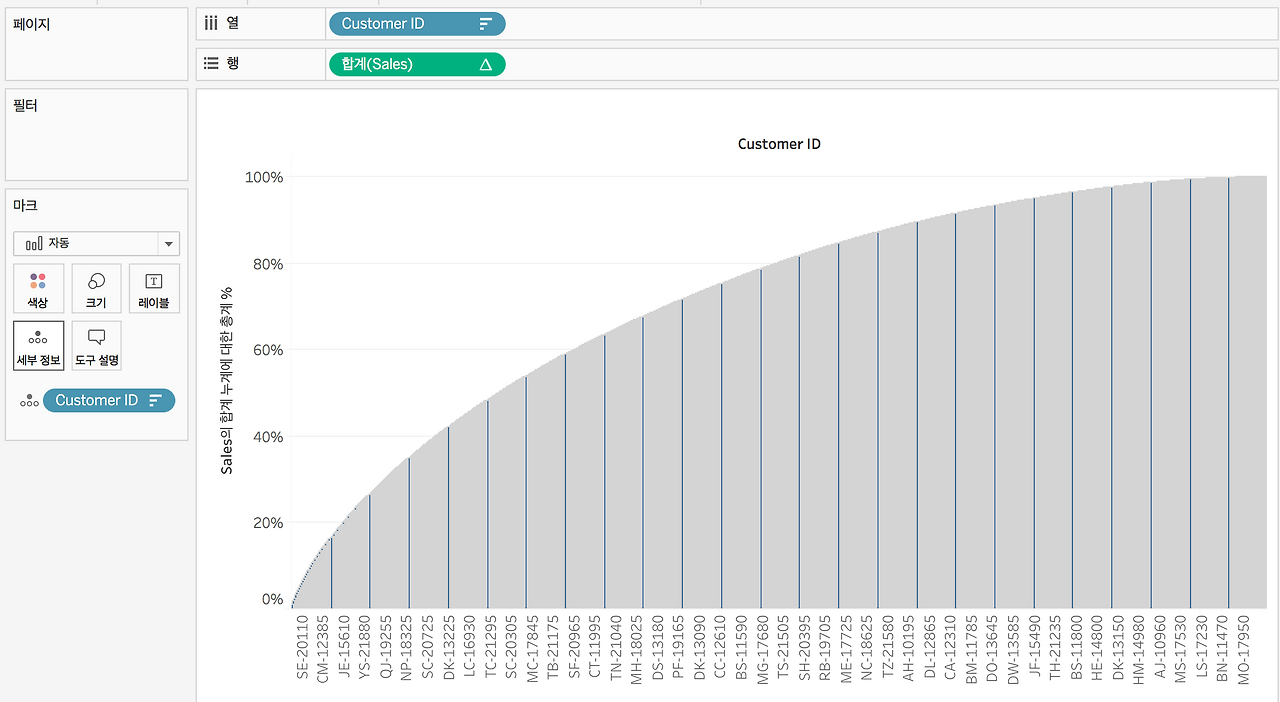Viewport: 1280px width, 702px height.
Task: Click the SF-20965 customer label
Action: pyautogui.click(x=573, y=648)
